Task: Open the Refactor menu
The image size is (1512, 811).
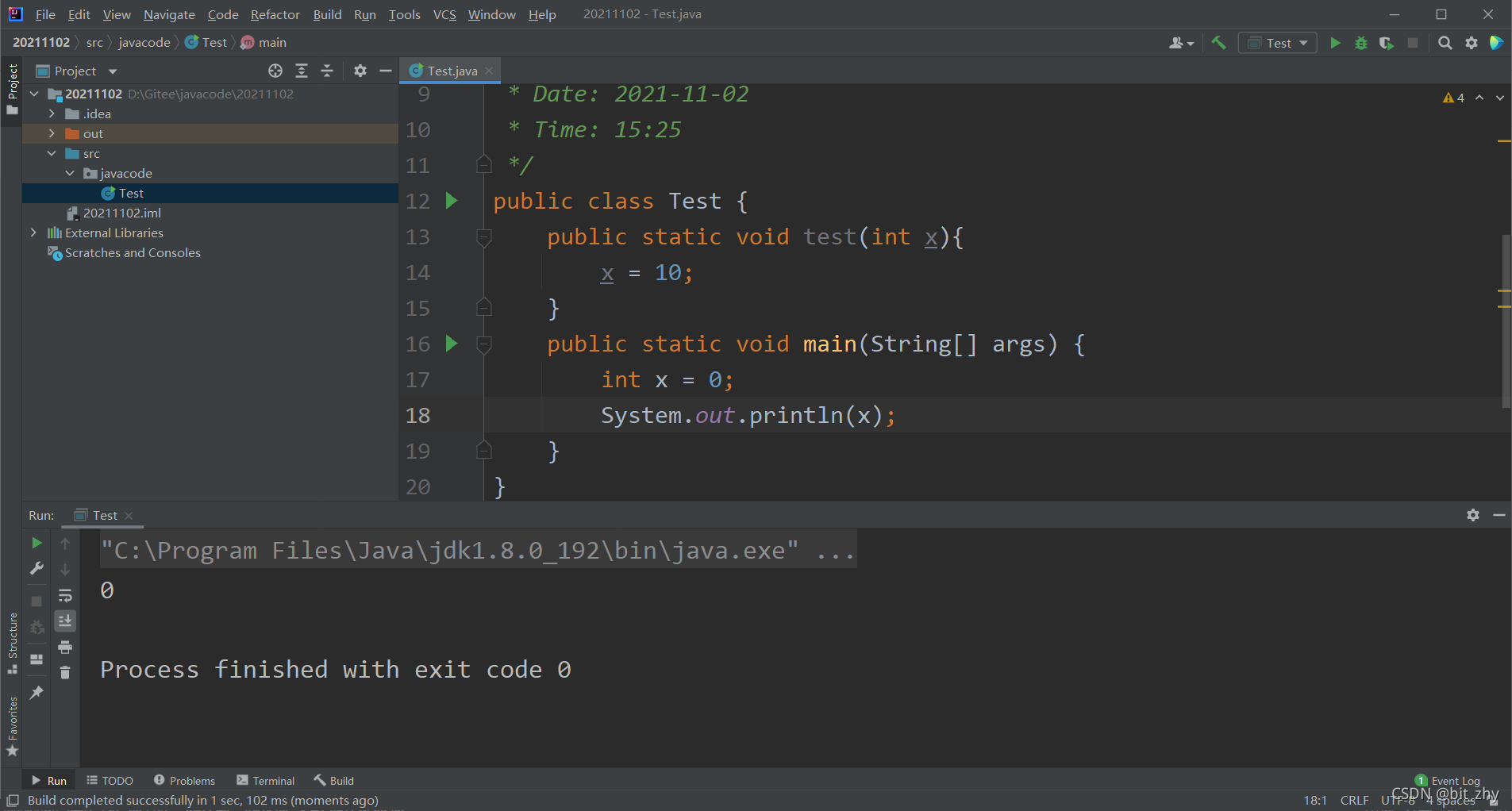Action: [275, 14]
